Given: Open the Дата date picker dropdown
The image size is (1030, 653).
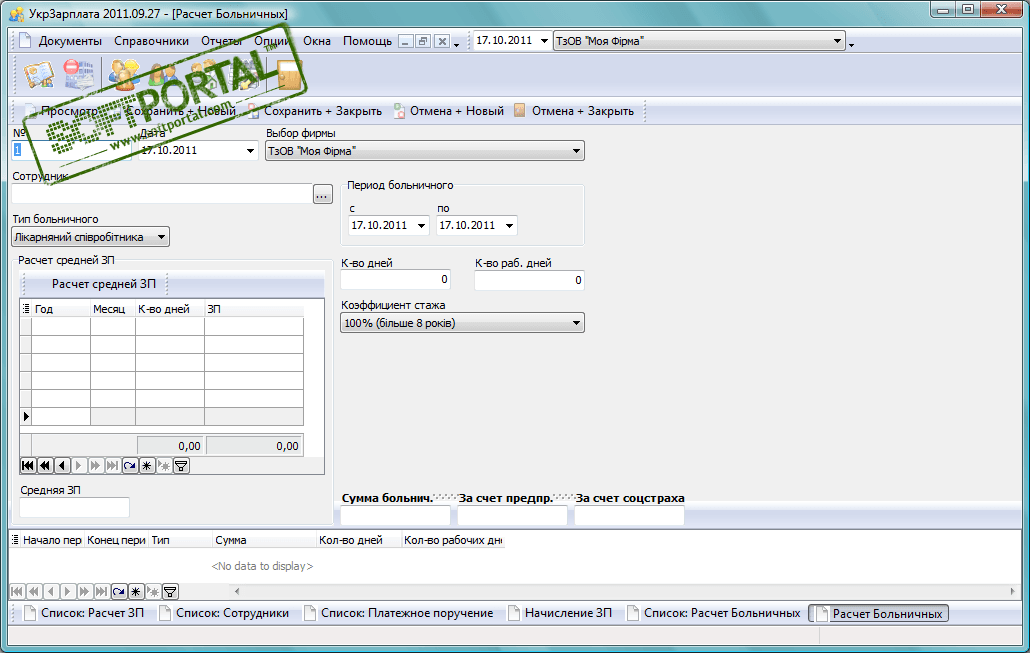Looking at the screenshot, I should 250,150.
